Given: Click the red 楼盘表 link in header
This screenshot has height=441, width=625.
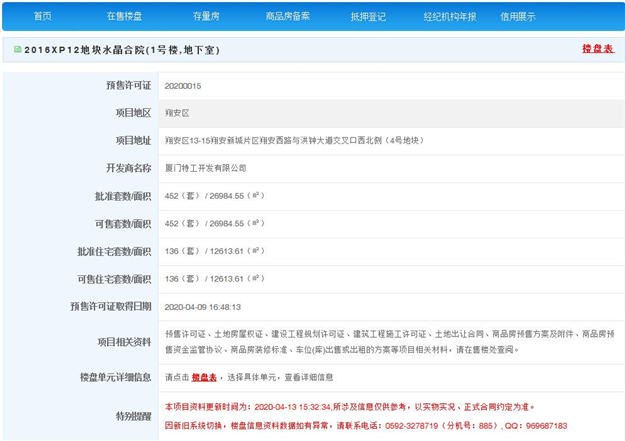Looking at the screenshot, I should pos(598,49).
